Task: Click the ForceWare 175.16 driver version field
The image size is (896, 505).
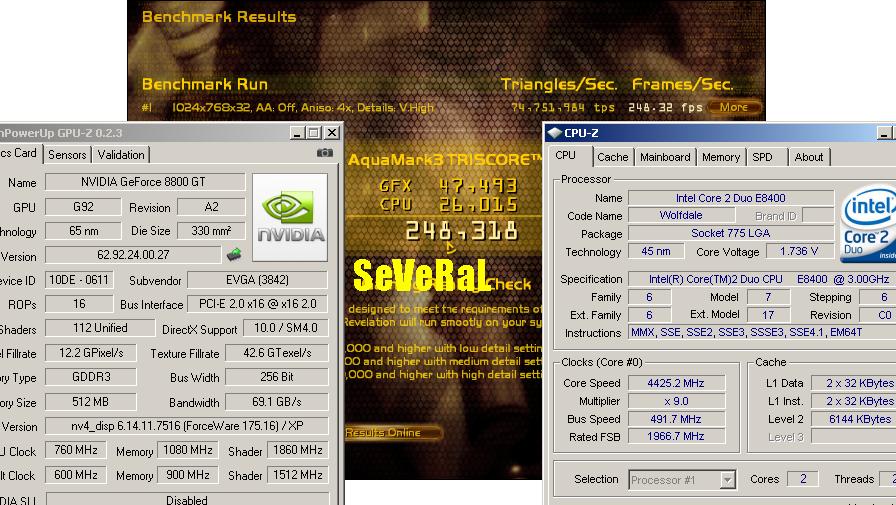Action: tap(187, 426)
